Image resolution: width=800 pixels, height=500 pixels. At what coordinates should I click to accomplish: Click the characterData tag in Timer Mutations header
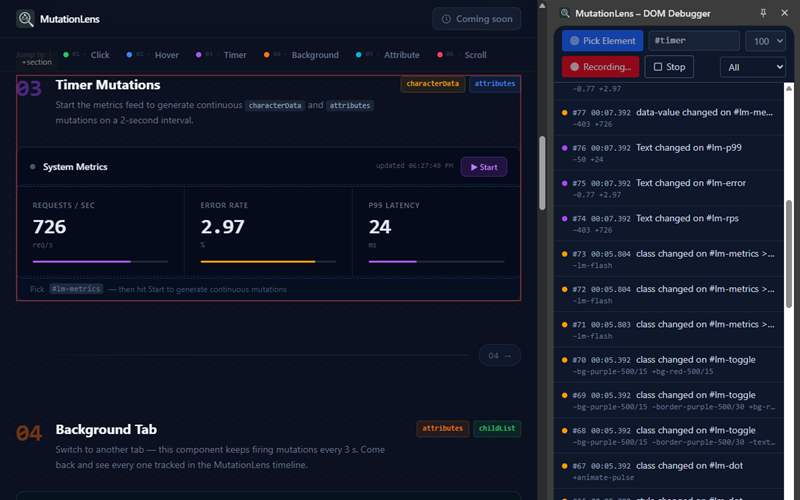point(433,84)
